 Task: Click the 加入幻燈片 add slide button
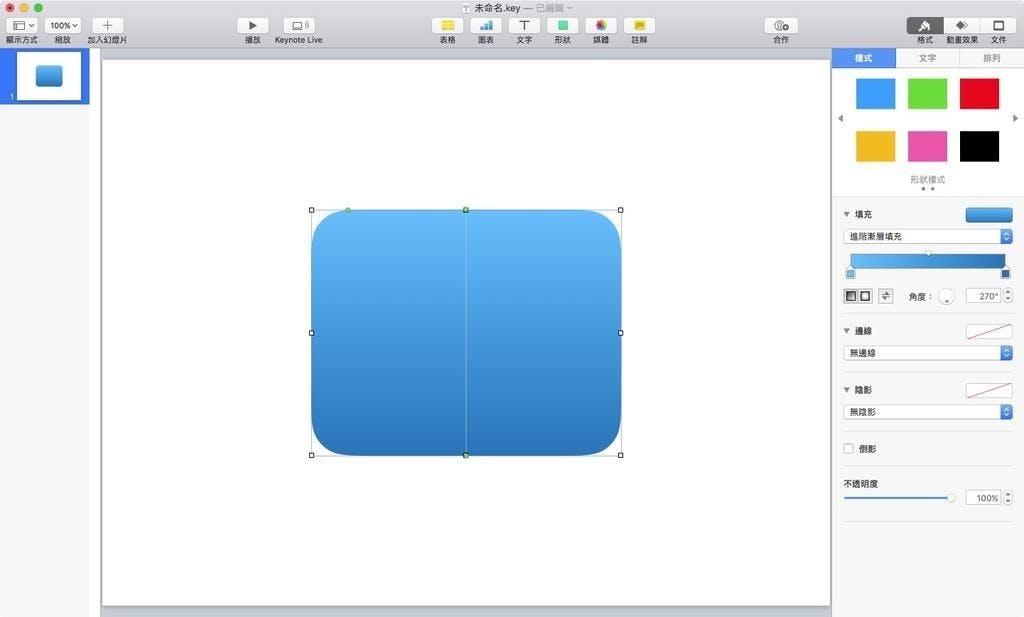[x=107, y=25]
